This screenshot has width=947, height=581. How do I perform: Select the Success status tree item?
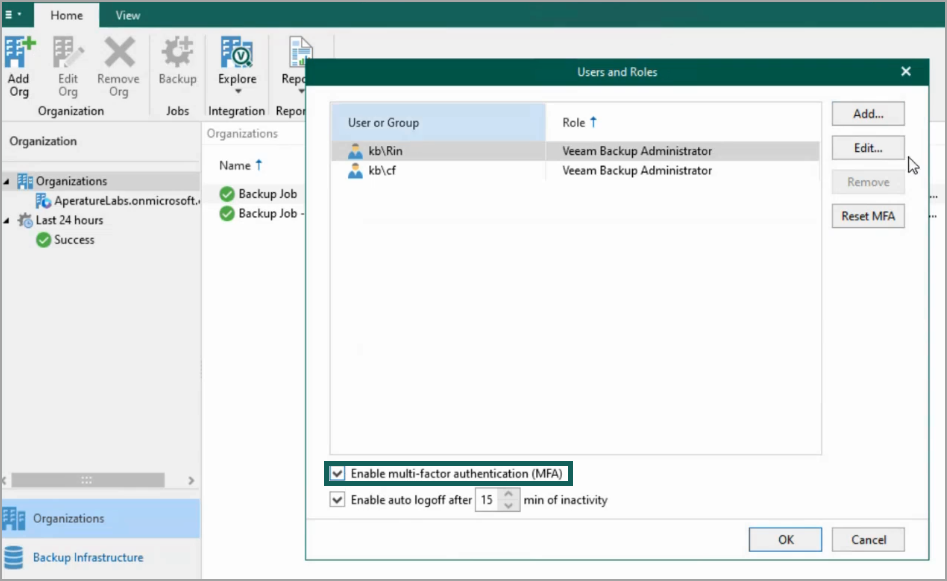[74, 240]
